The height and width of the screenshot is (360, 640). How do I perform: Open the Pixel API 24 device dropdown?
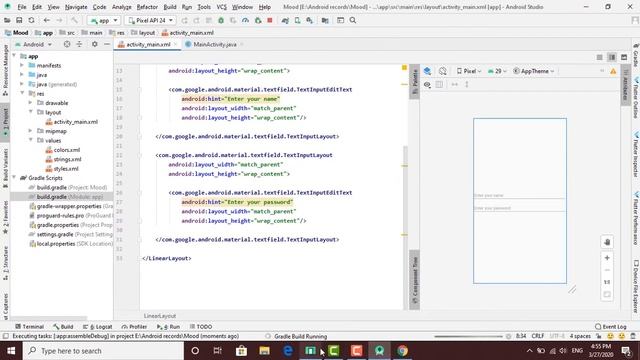tap(151, 20)
